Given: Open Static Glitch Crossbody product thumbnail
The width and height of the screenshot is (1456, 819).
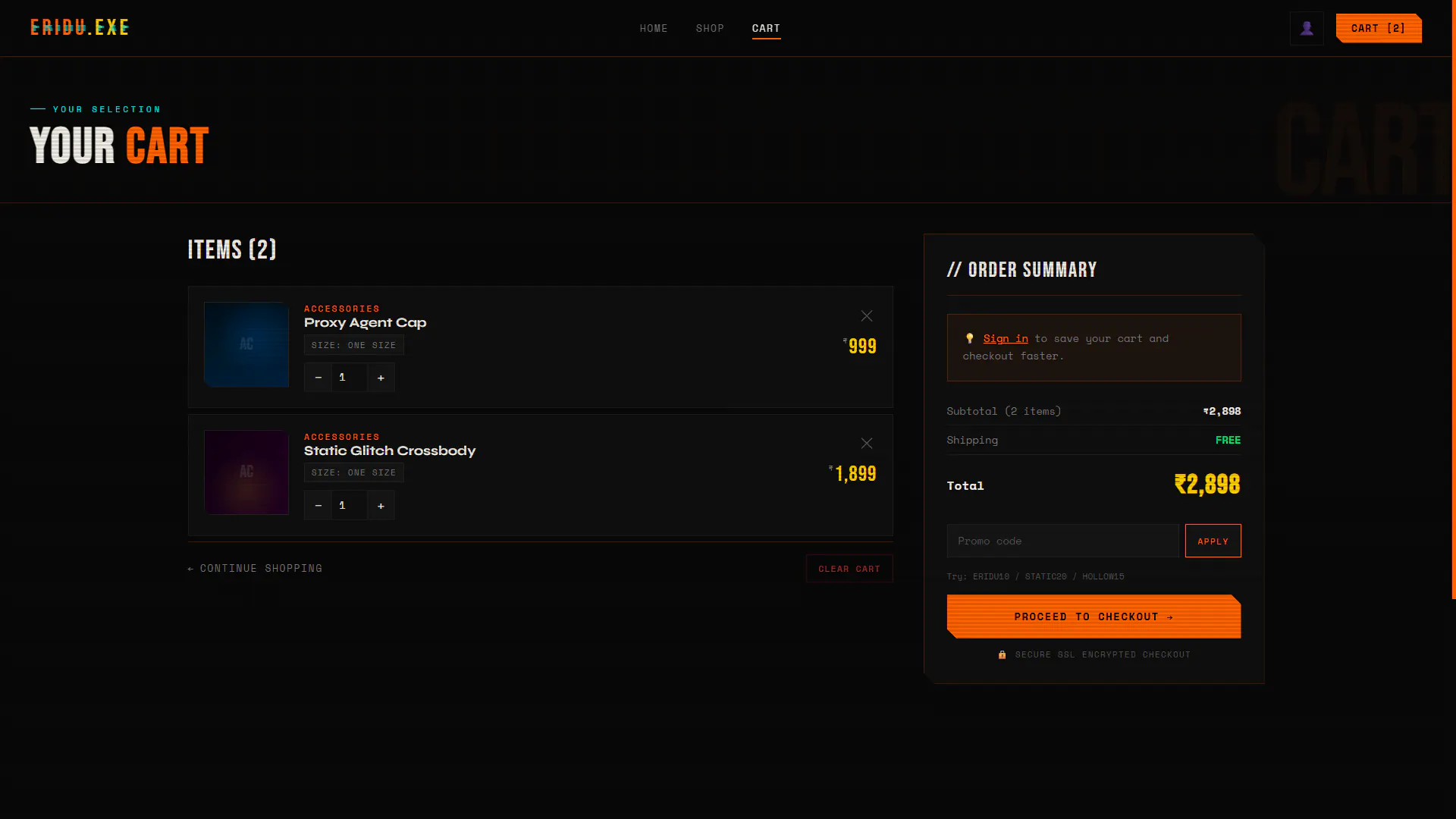Looking at the screenshot, I should tap(246, 472).
